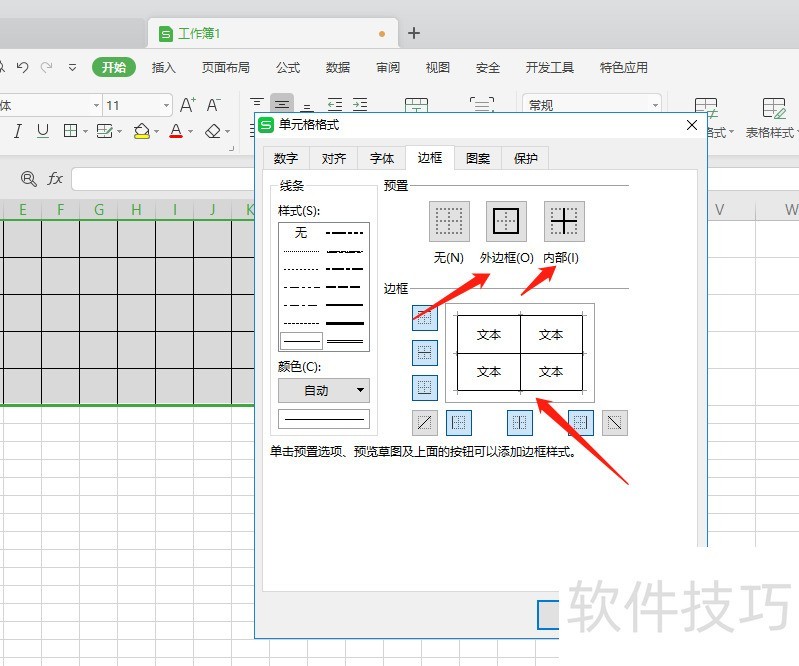Toggle the bottom border button
The image size is (799, 666).
coord(425,387)
